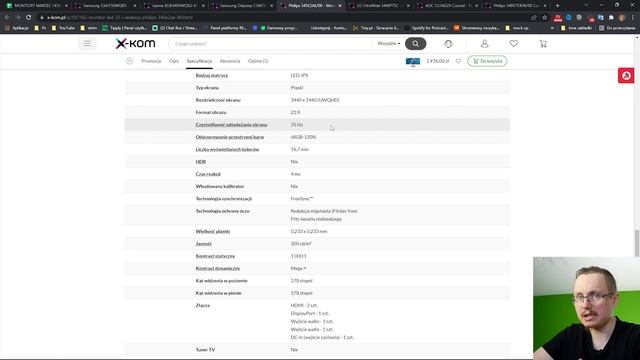
Task: Click the browser forward arrow
Action: pyautogui.click(x=18, y=18)
